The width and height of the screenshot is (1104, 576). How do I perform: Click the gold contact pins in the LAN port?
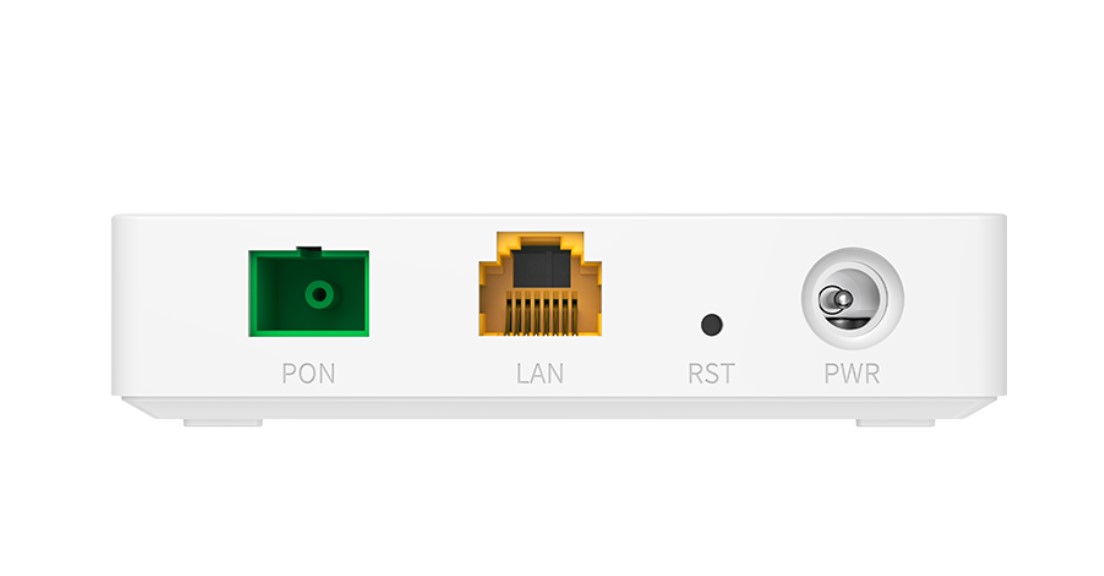pos(541,315)
